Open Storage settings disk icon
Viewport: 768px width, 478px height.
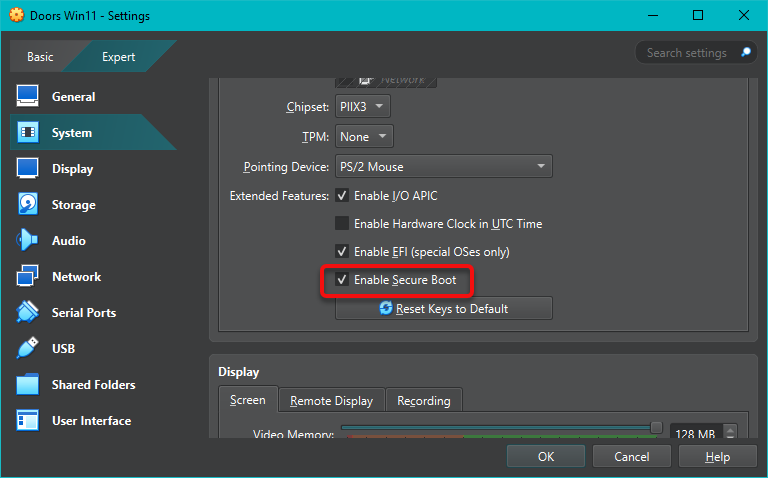28,205
